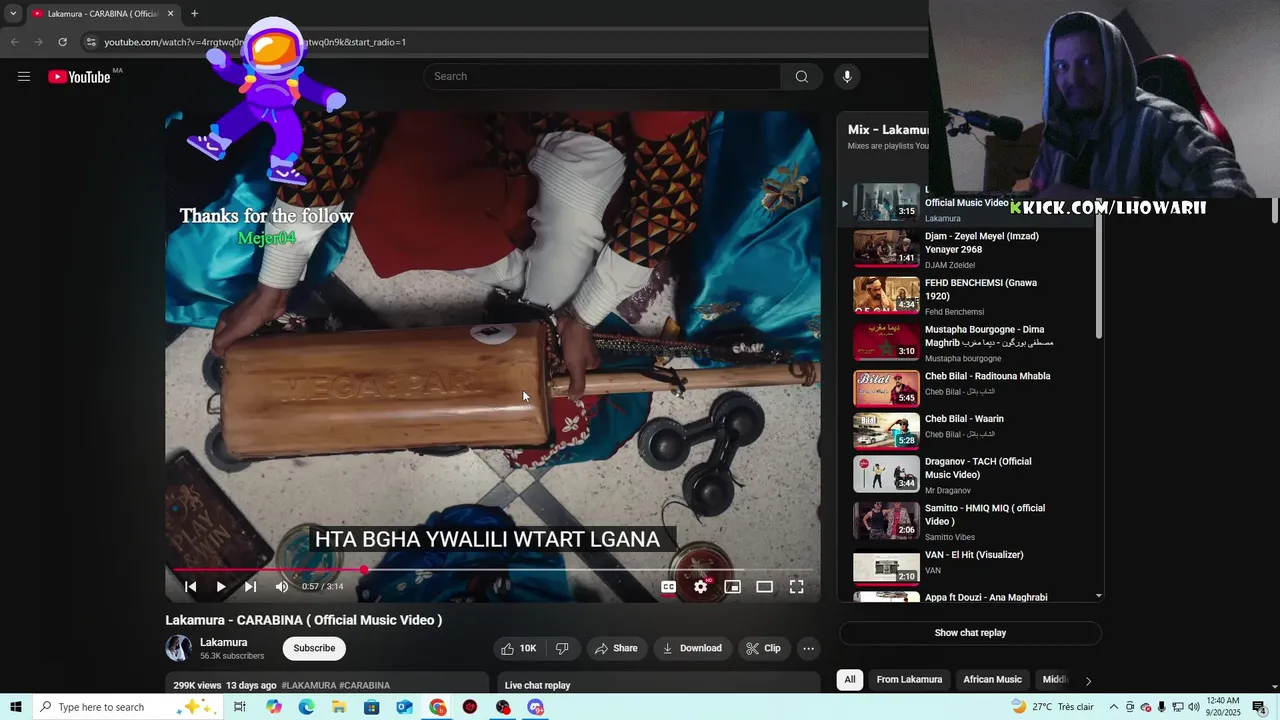The image size is (1280, 720).
Task: Open the Lakamura channel name link
Action: pyautogui.click(x=224, y=643)
